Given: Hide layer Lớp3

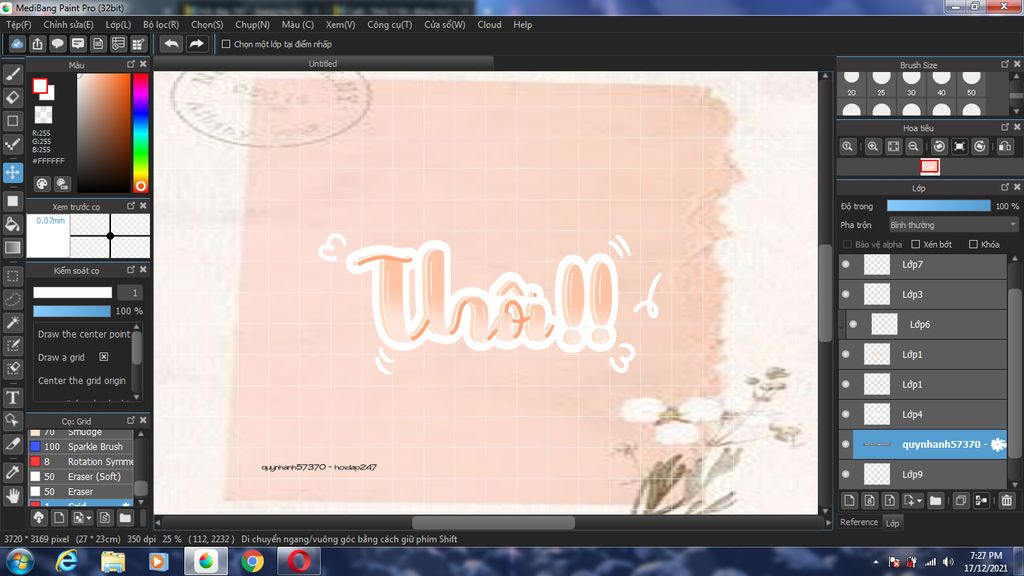Looking at the screenshot, I should point(846,295).
